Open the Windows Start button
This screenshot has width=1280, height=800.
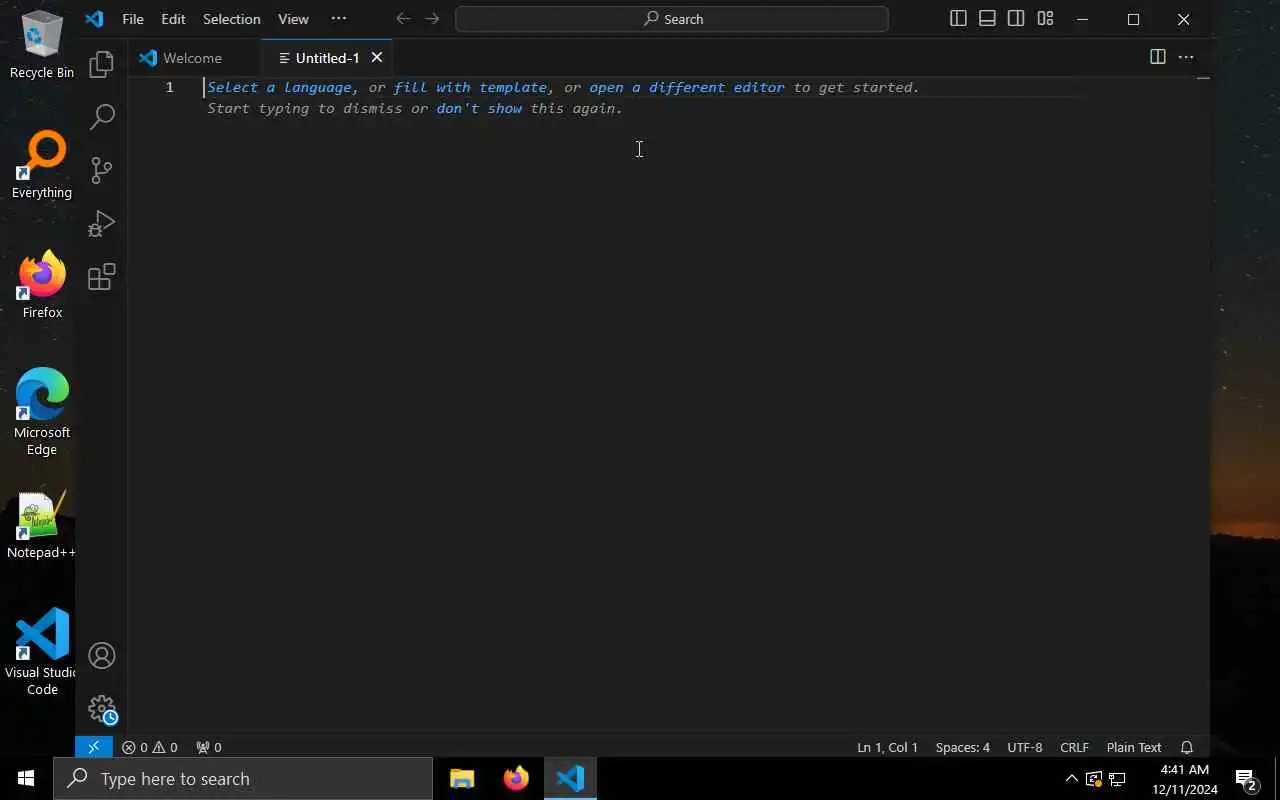[26, 778]
